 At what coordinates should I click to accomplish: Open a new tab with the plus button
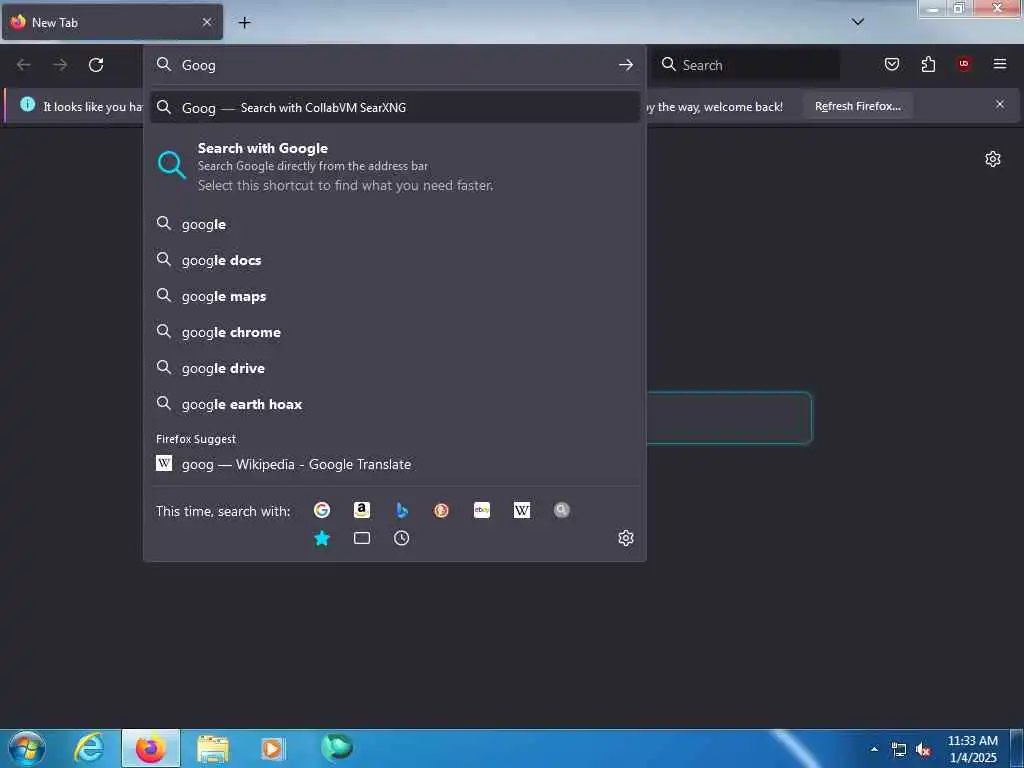coord(244,23)
